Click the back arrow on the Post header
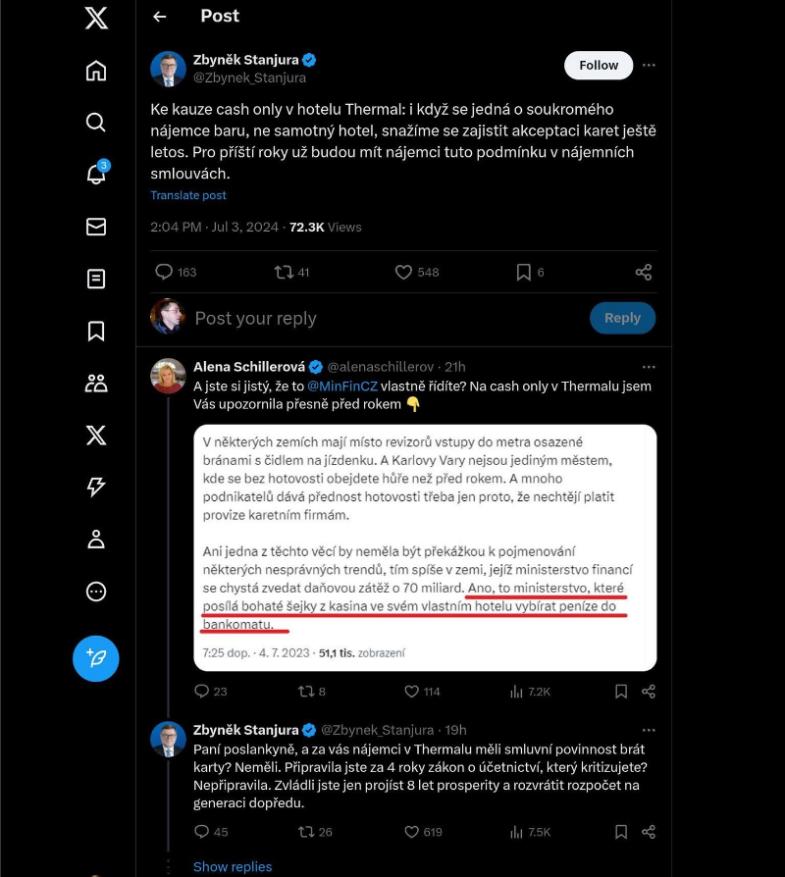This screenshot has width=785, height=877. tap(160, 16)
